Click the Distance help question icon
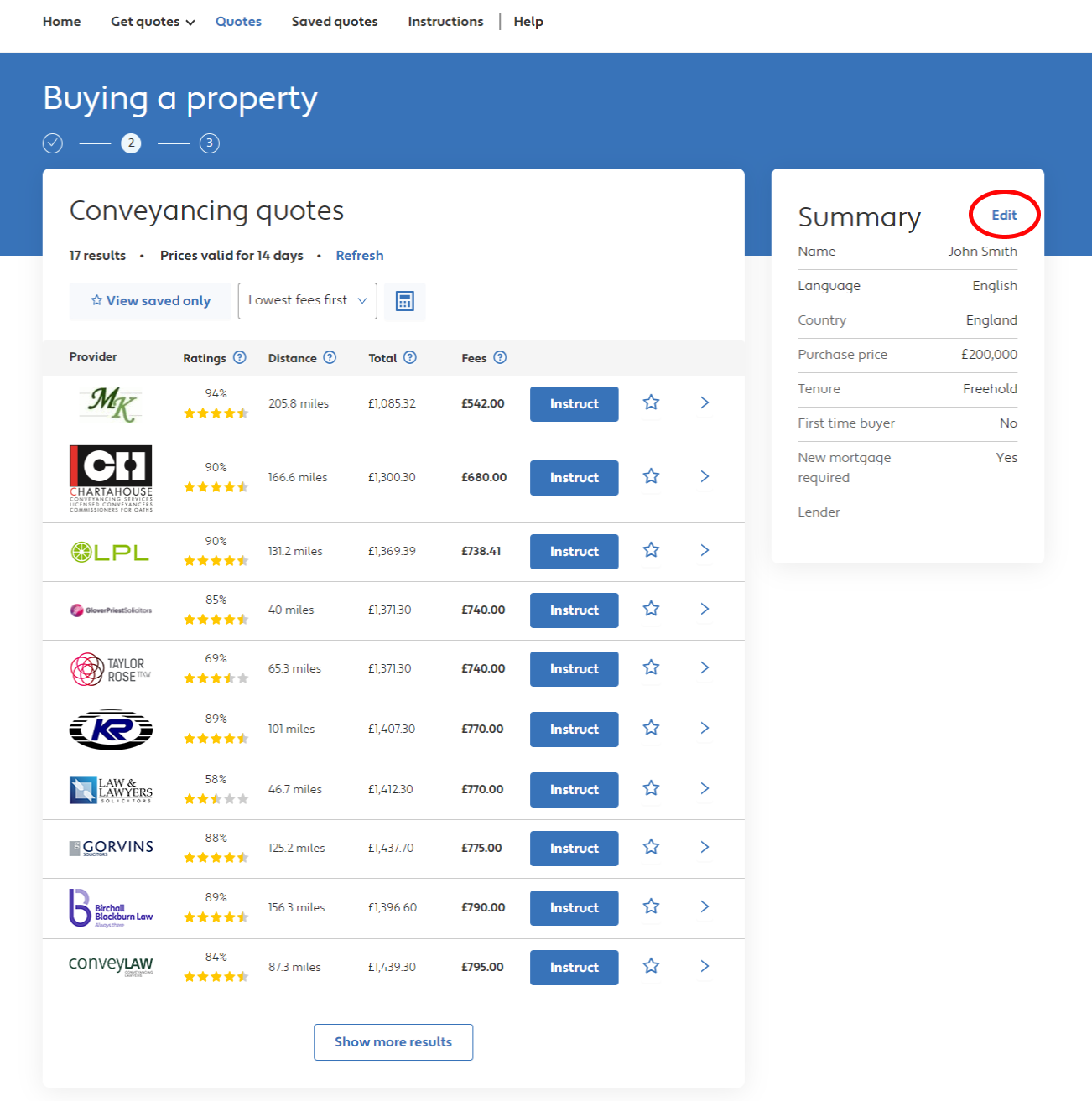The height and width of the screenshot is (1101, 1092). point(330,357)
